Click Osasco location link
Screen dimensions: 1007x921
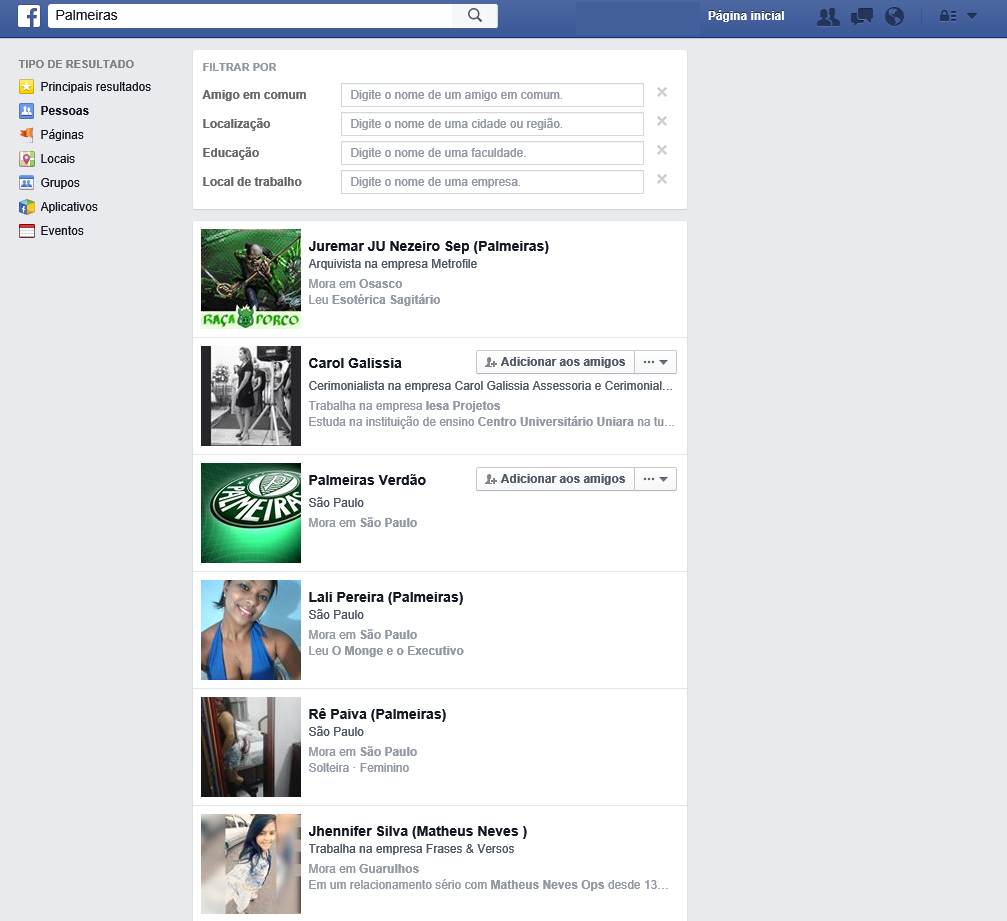[380, 283]
